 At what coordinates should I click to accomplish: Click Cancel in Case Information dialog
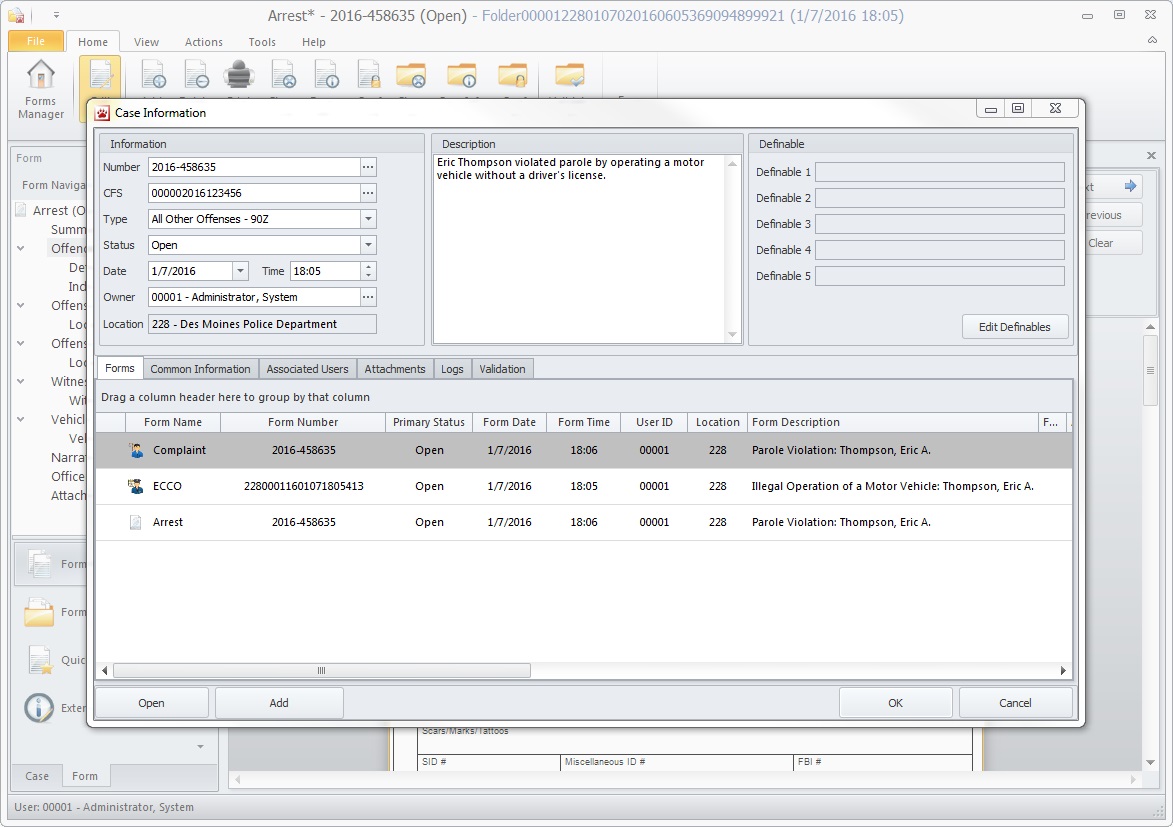click(x=1015, y=703)
